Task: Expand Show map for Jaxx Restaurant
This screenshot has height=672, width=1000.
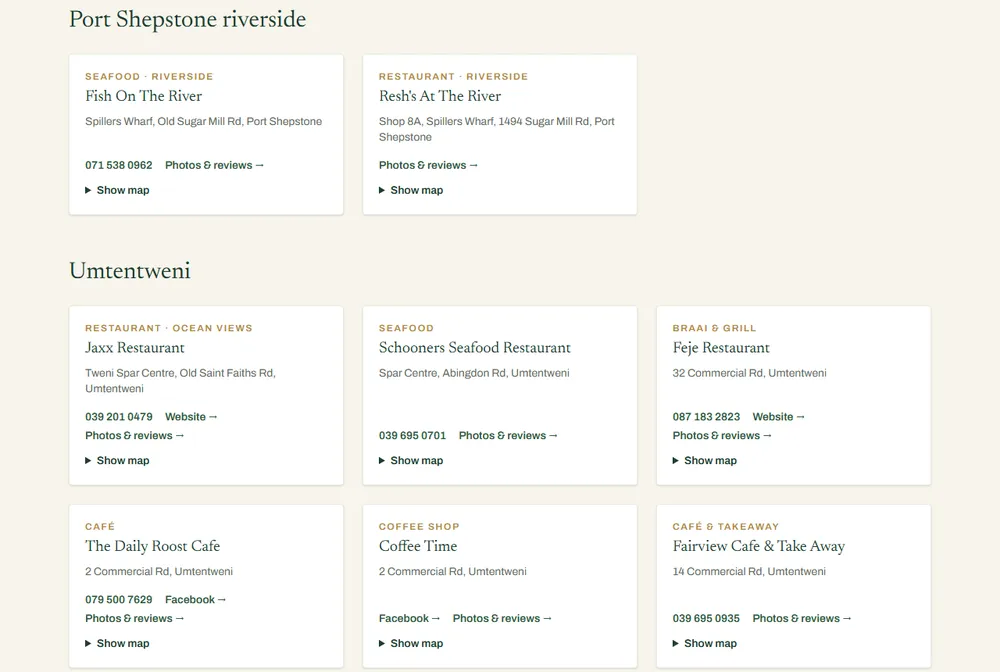Action: pyautogui.click(x=117, y=460)
